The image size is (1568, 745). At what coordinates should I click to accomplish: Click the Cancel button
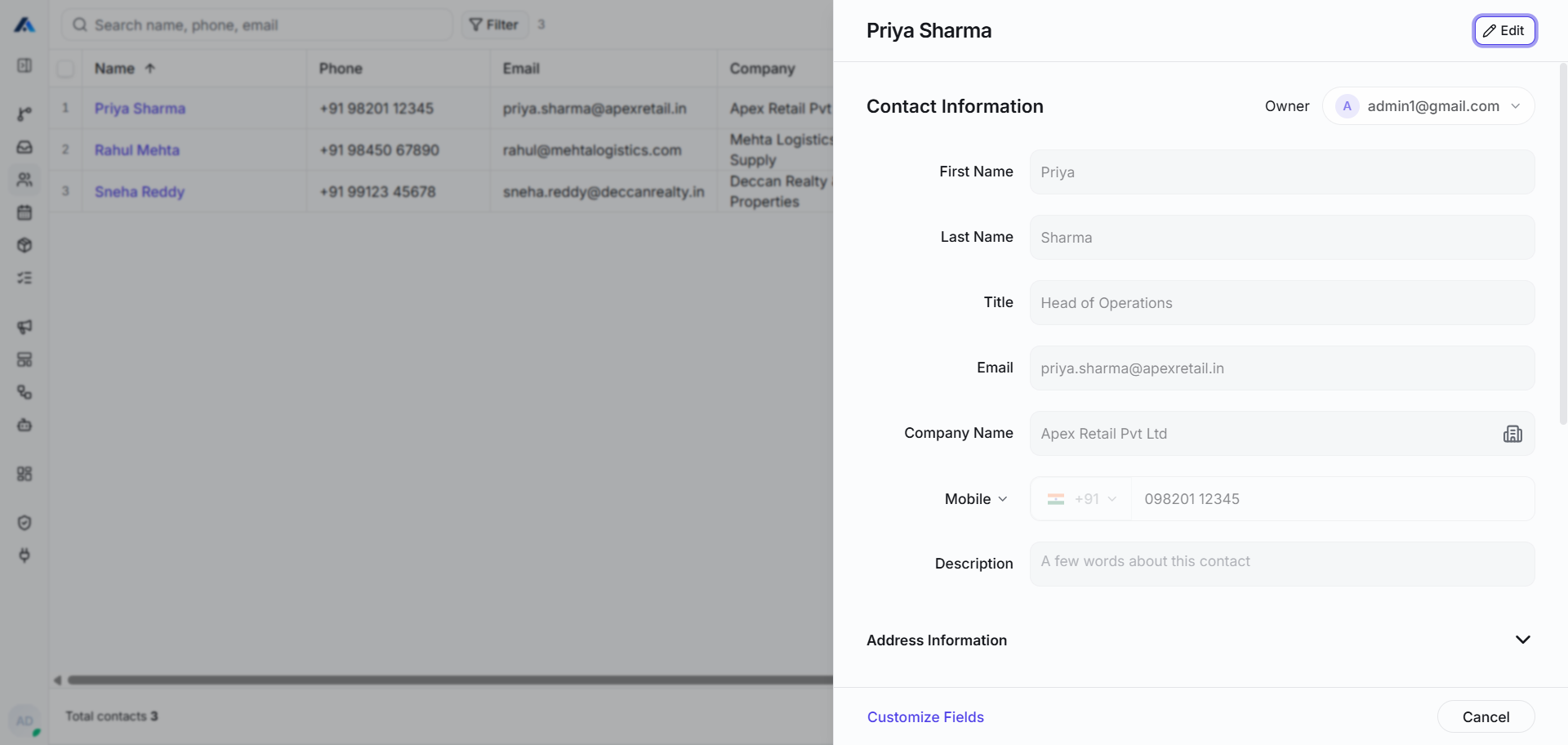(x=1486, y=716)
